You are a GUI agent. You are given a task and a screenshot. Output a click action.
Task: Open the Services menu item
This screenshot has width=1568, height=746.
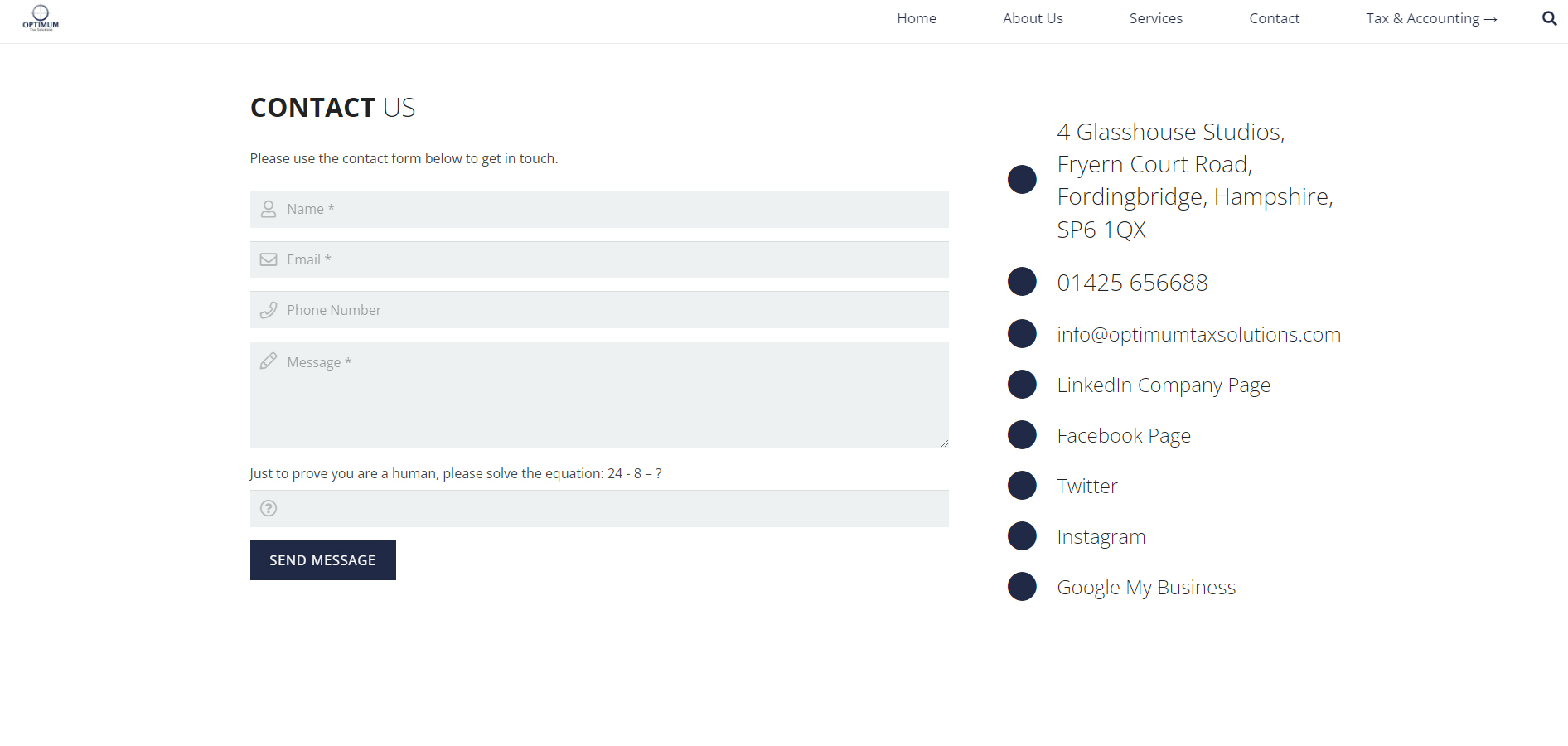click(1155, 18)
